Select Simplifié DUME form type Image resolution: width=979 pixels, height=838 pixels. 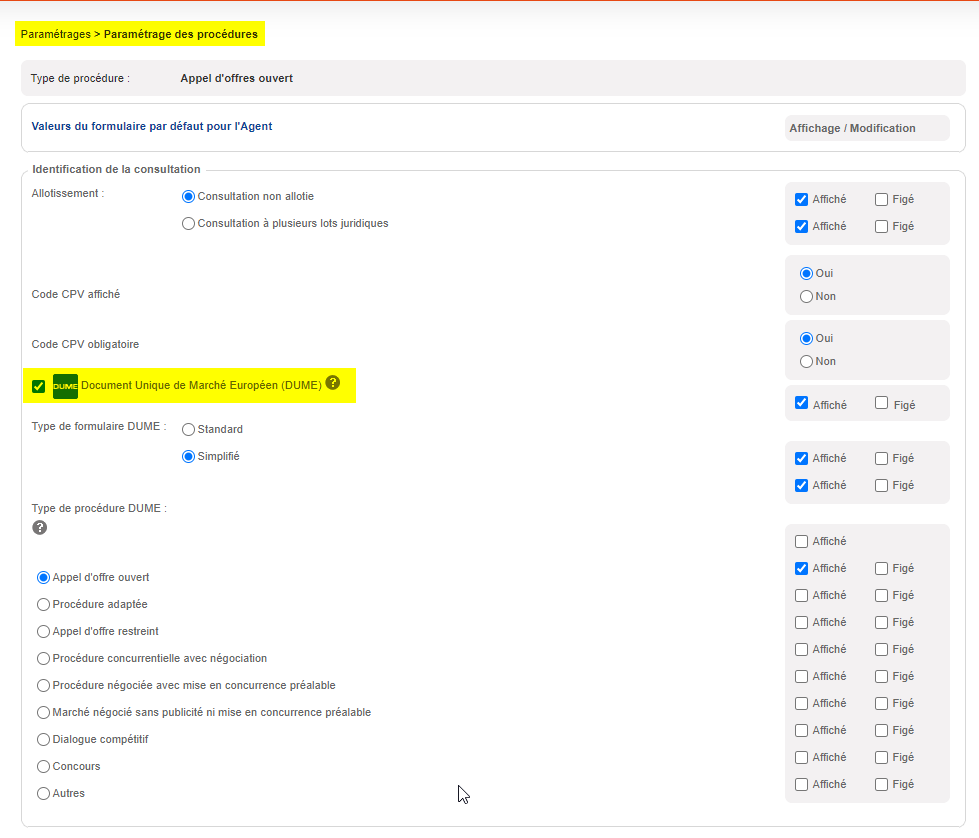click(x=188, y=457)
